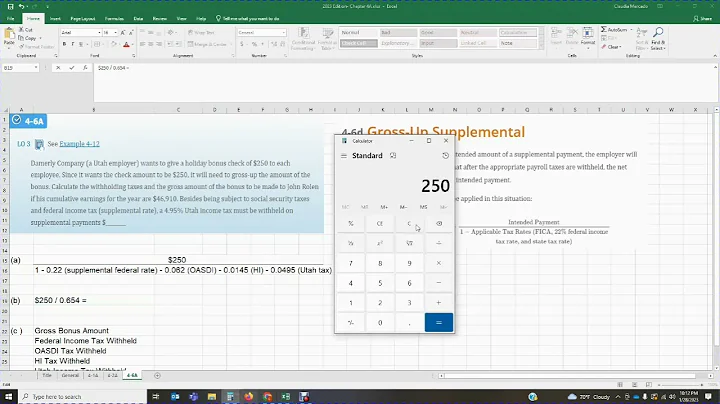Toggle Underline formatting

click(x=81, y=45)
